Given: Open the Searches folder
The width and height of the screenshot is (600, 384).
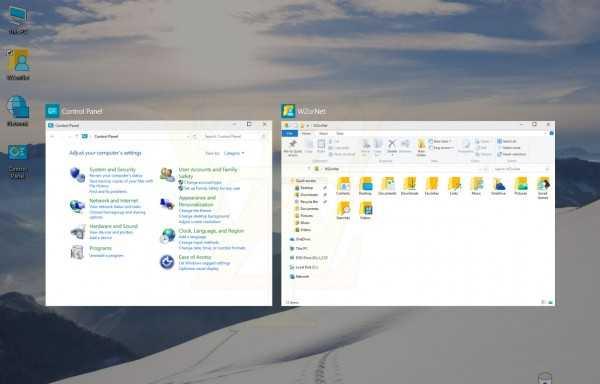Looking at the screenshot, I should tap(343, 210).
